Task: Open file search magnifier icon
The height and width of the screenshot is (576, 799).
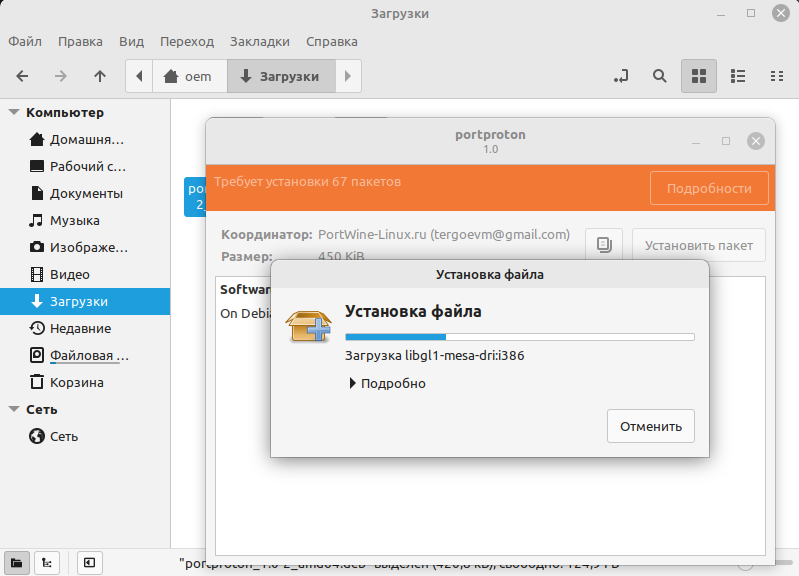Action: click(x=660, y=76)
